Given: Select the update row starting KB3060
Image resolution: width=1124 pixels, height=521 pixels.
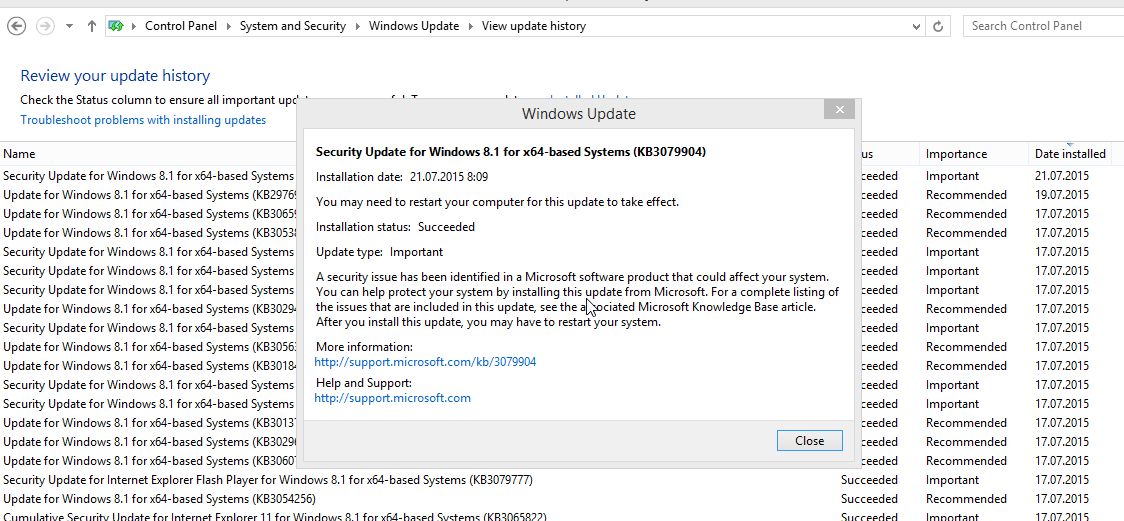Looking at the screenshot, I should pos(149,460).
